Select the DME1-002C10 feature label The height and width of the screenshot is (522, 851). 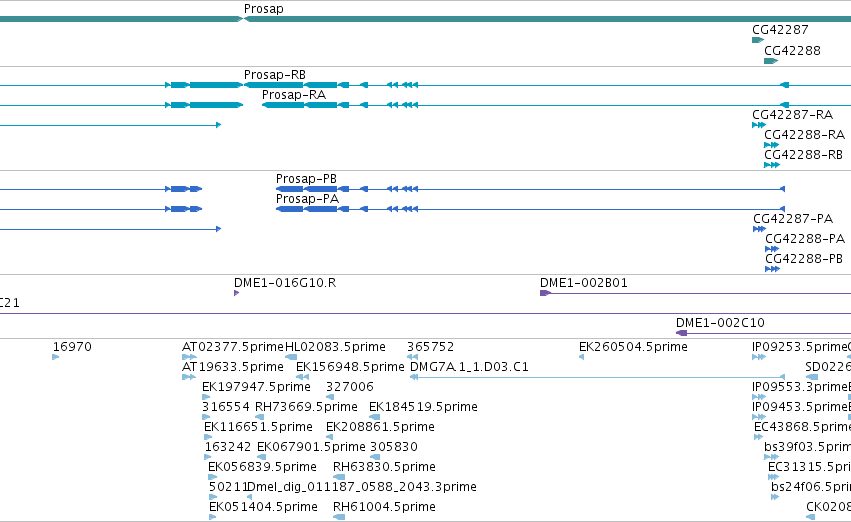tap(720, 323)
